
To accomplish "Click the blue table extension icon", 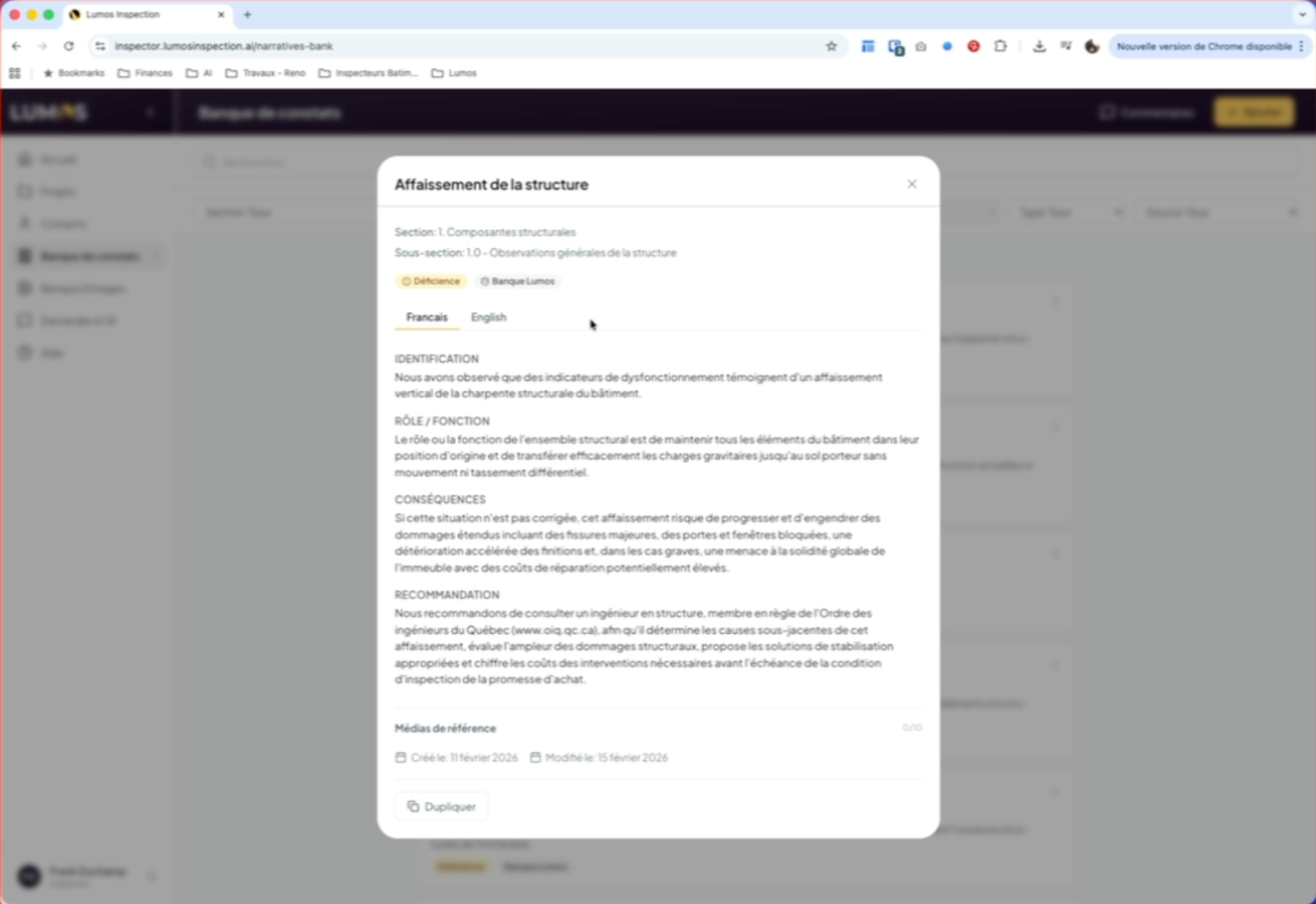I will [x=868, y=46].
